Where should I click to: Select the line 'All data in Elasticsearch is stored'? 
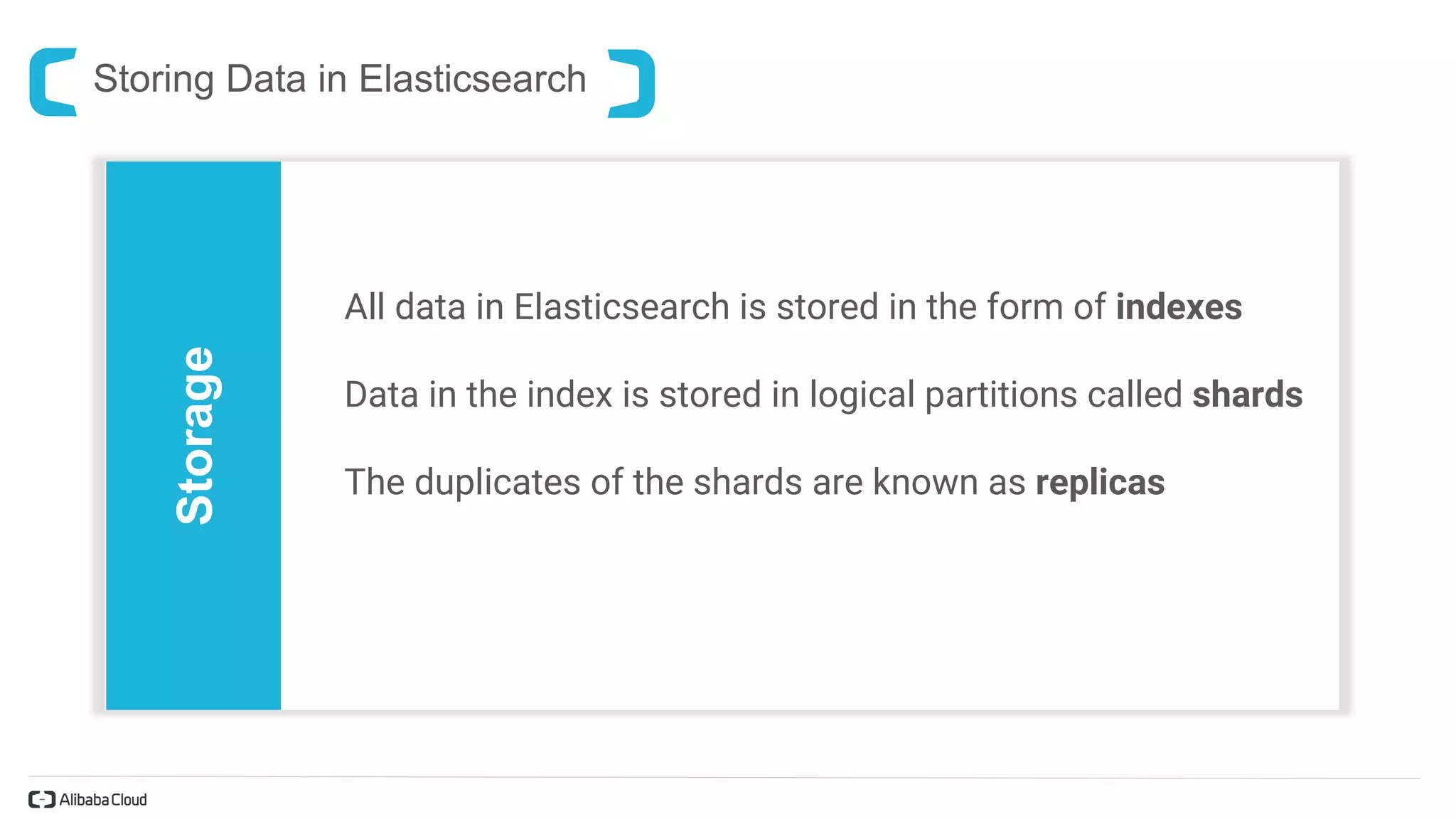point(793,308)
